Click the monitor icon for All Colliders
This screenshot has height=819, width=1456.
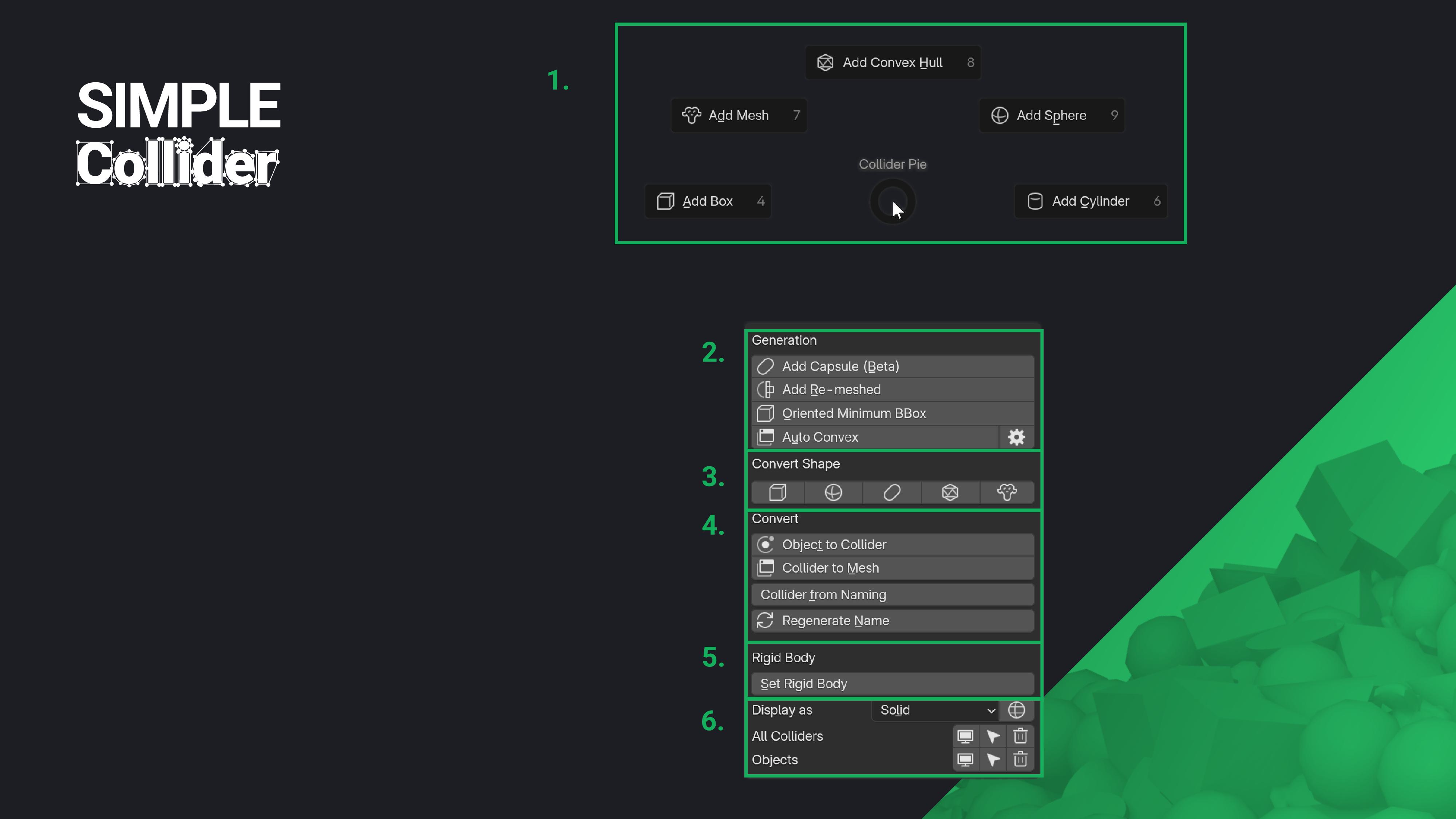click(x=965, y=736)
